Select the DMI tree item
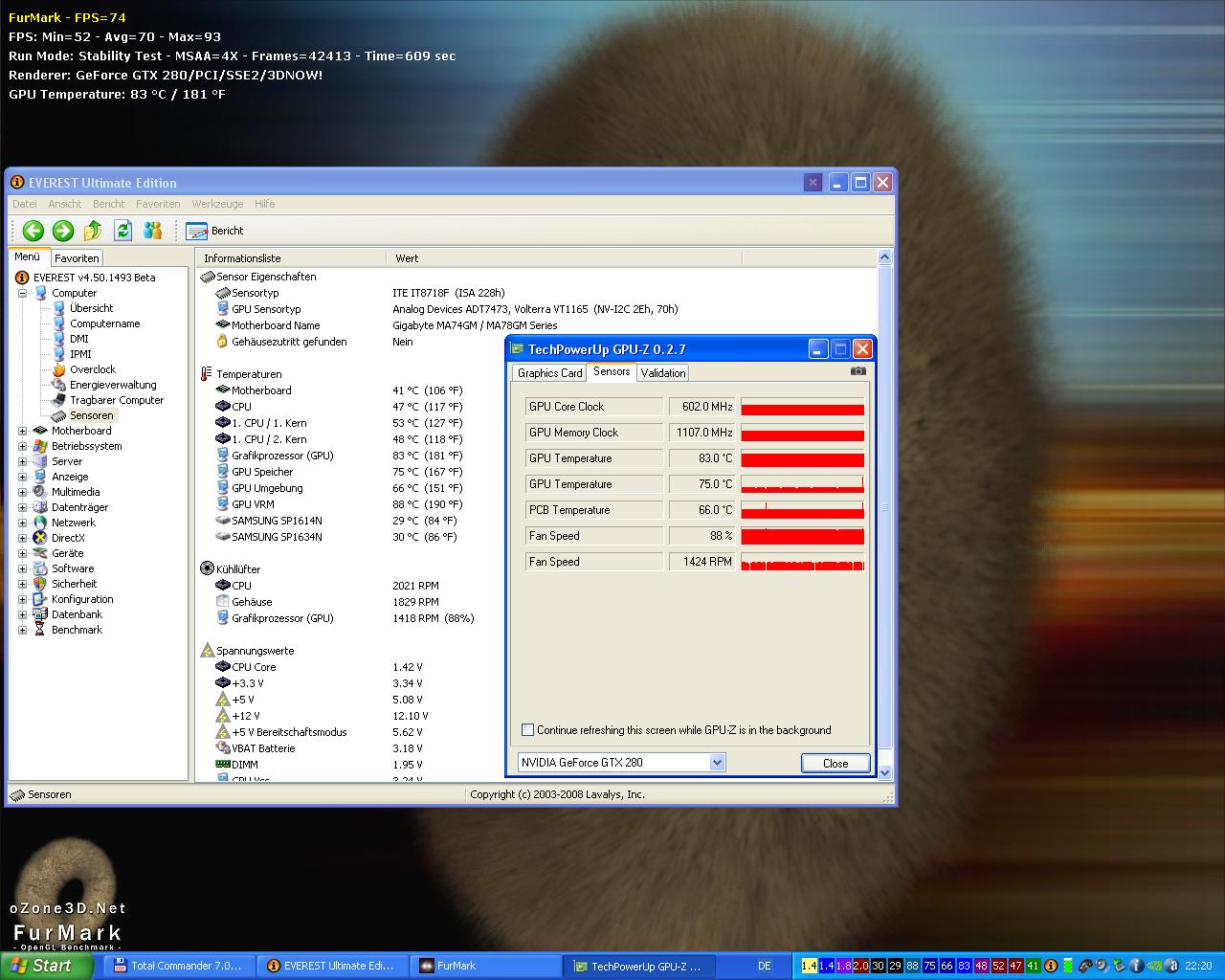Screen dimensions: 1225x980 coord(78,339)
